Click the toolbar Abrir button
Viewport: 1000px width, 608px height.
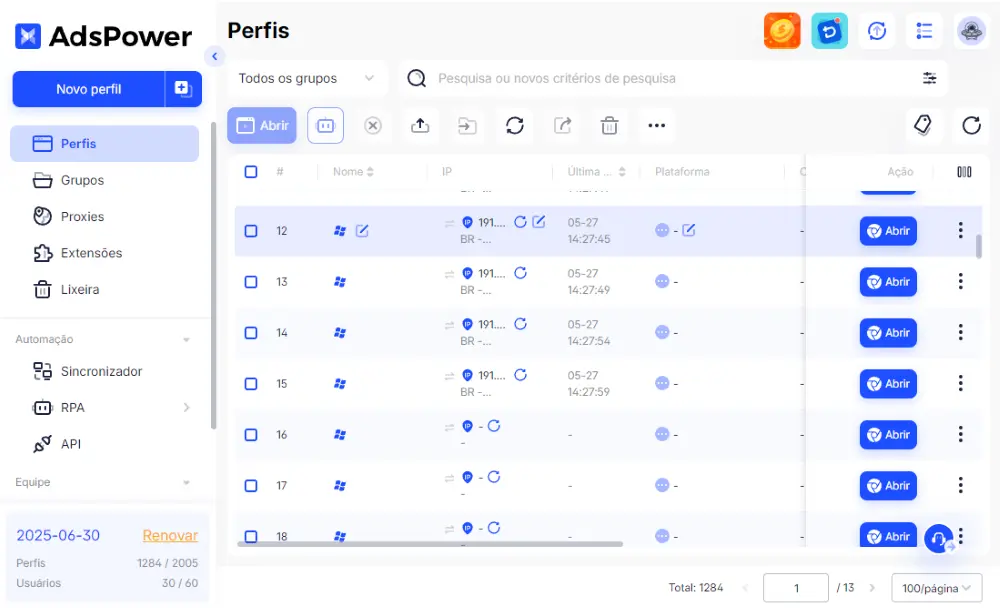coord(262,126)
